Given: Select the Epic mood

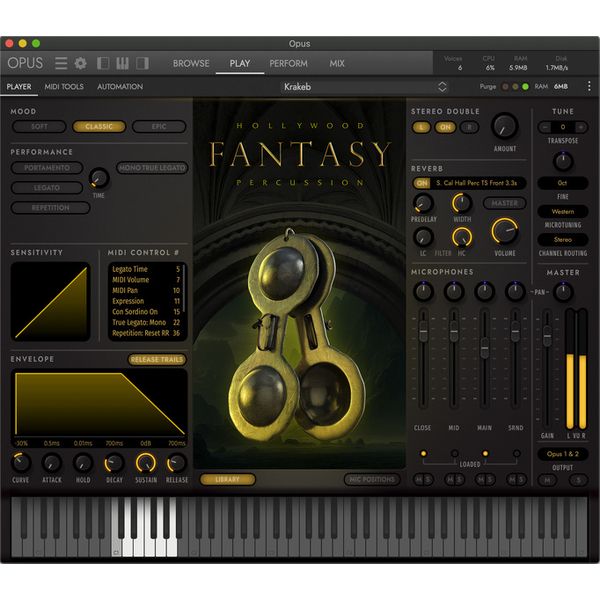Looking at the screenshot, I should pos(159,127).
